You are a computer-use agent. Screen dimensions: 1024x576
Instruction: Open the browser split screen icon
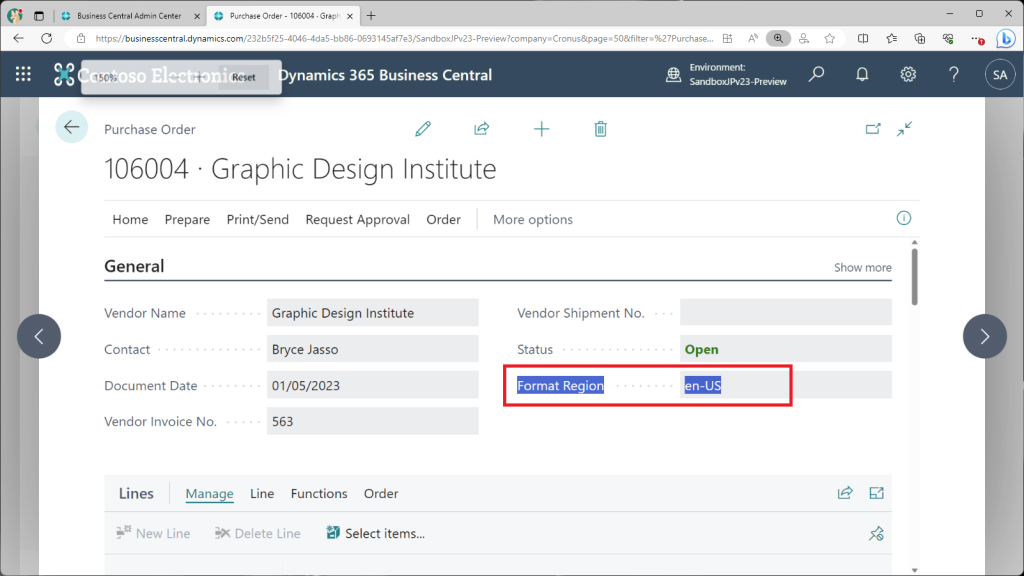[x=863, y=39]
